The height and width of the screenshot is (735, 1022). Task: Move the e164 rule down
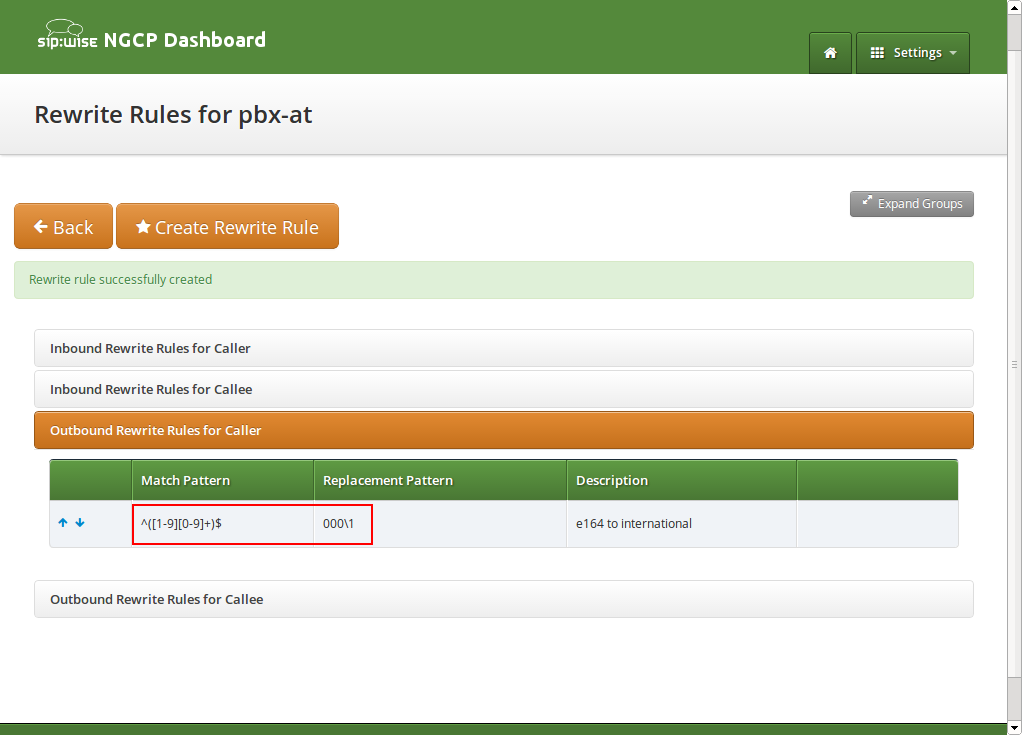point(80,523)
